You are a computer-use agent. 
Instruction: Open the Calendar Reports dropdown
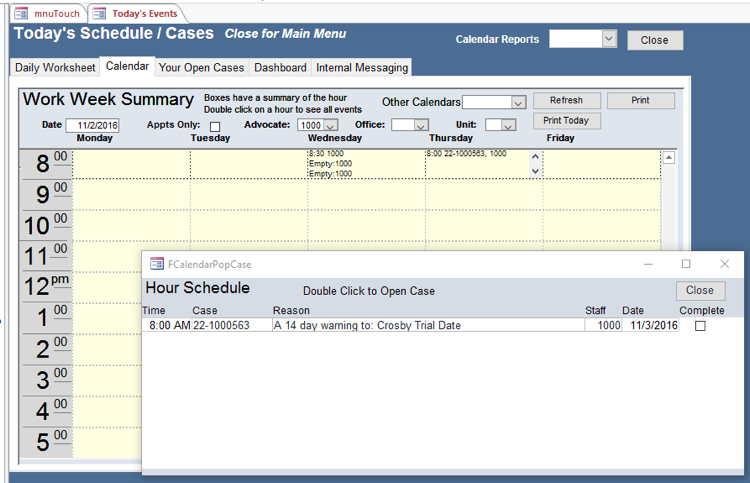(609, 39)
